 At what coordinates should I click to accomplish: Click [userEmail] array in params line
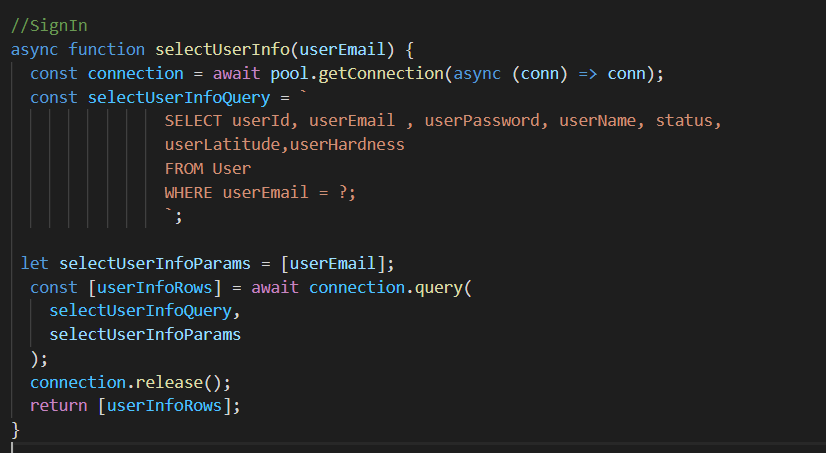point(332,263)
